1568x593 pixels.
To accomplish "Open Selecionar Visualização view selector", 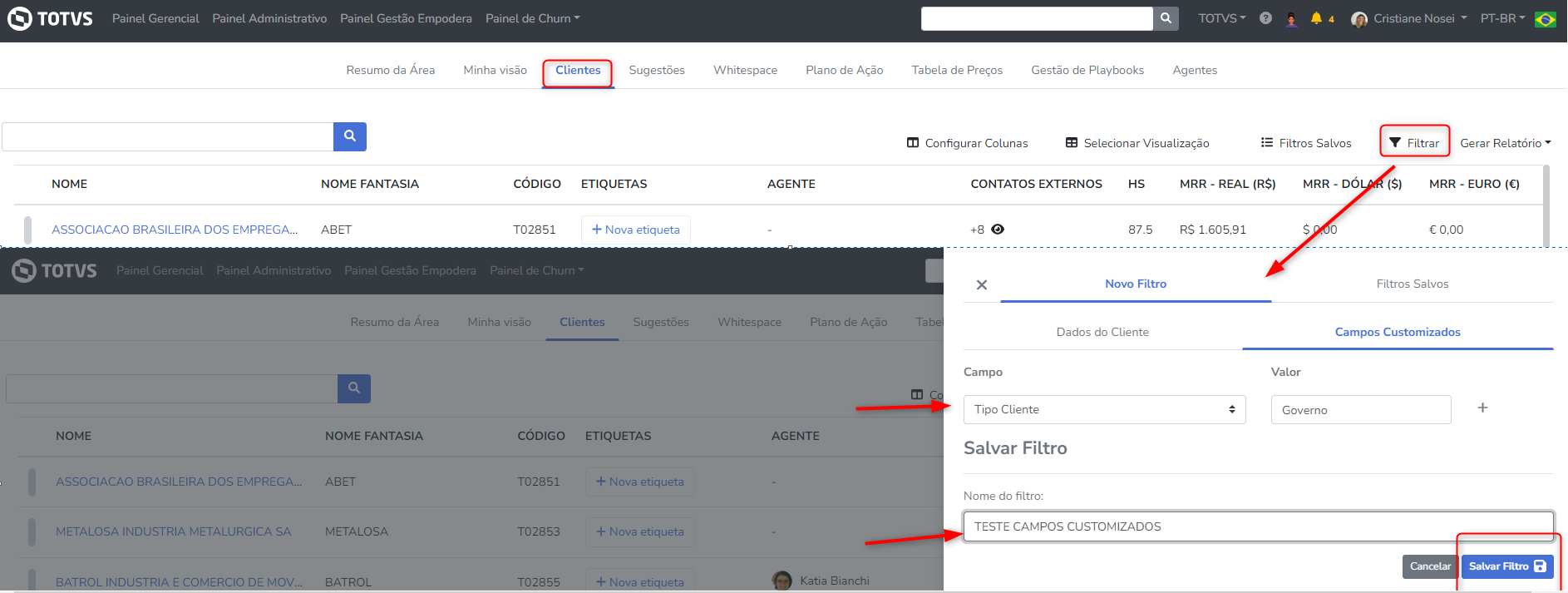I will click(1137, 143).
